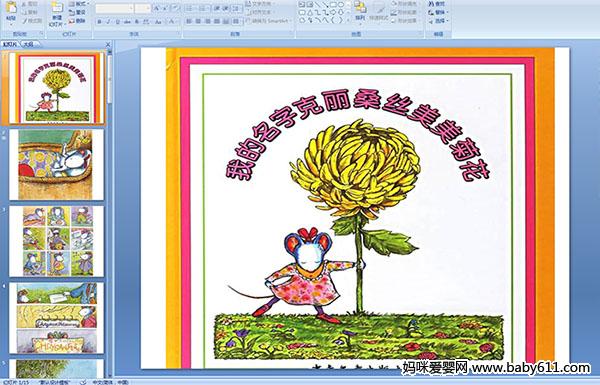Open the font size dropdown

tap(148, 8)
